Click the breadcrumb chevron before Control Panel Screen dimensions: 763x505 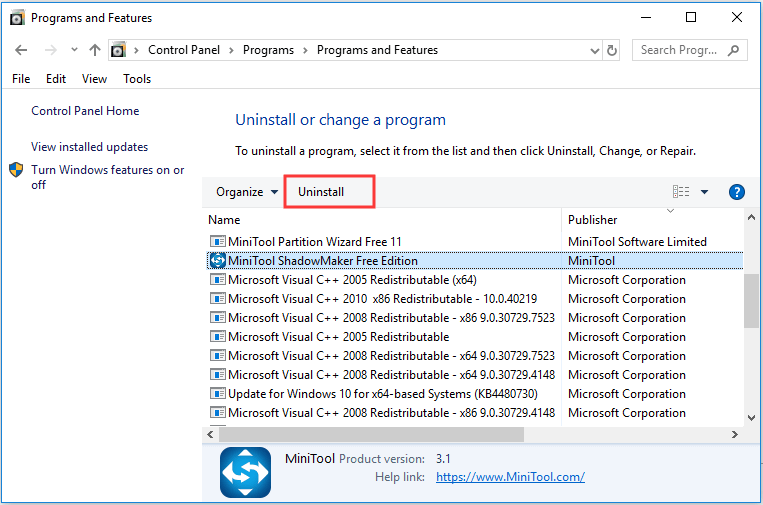tap(136, 51)
